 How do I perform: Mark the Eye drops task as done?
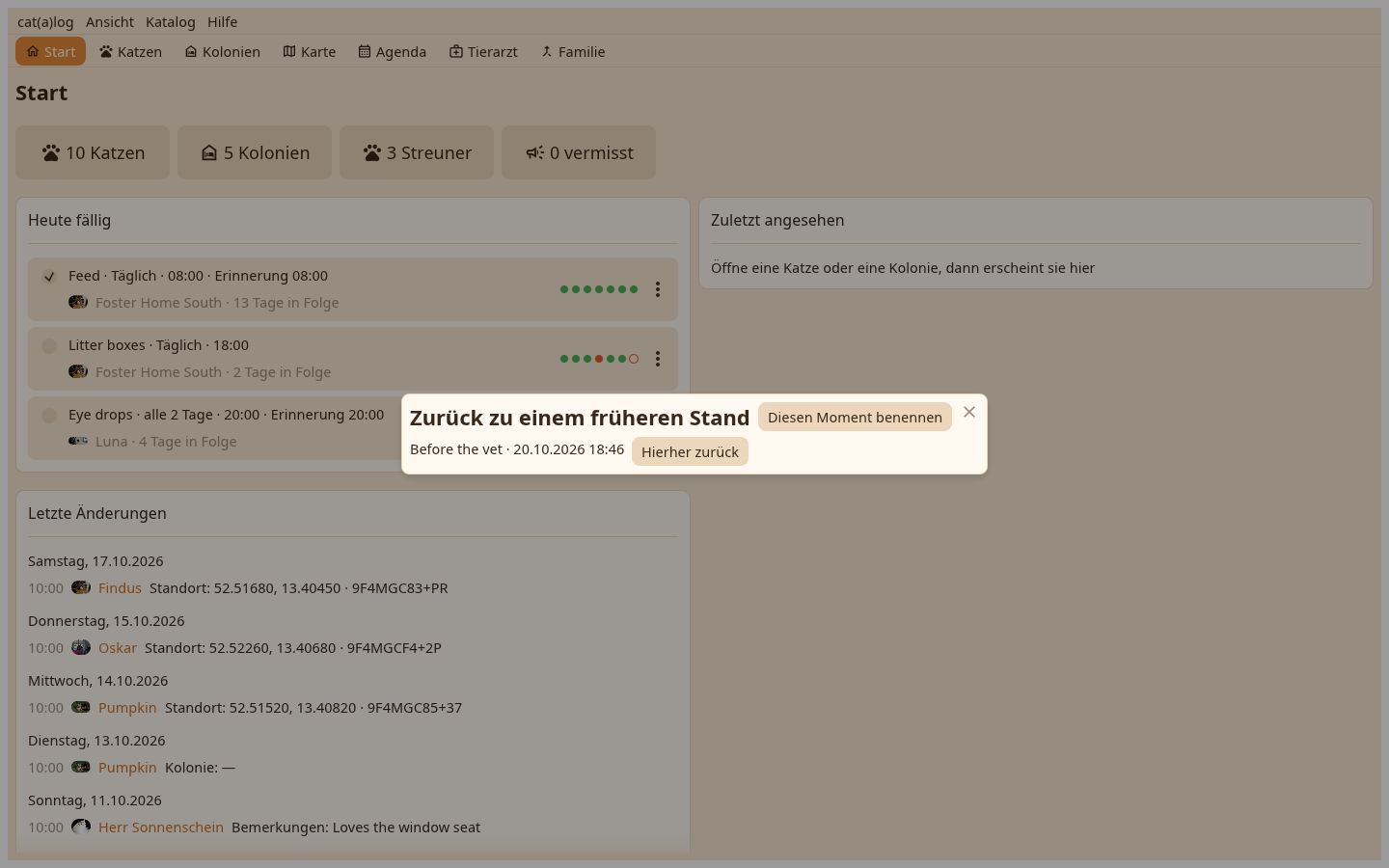click(x=49, y=416)
